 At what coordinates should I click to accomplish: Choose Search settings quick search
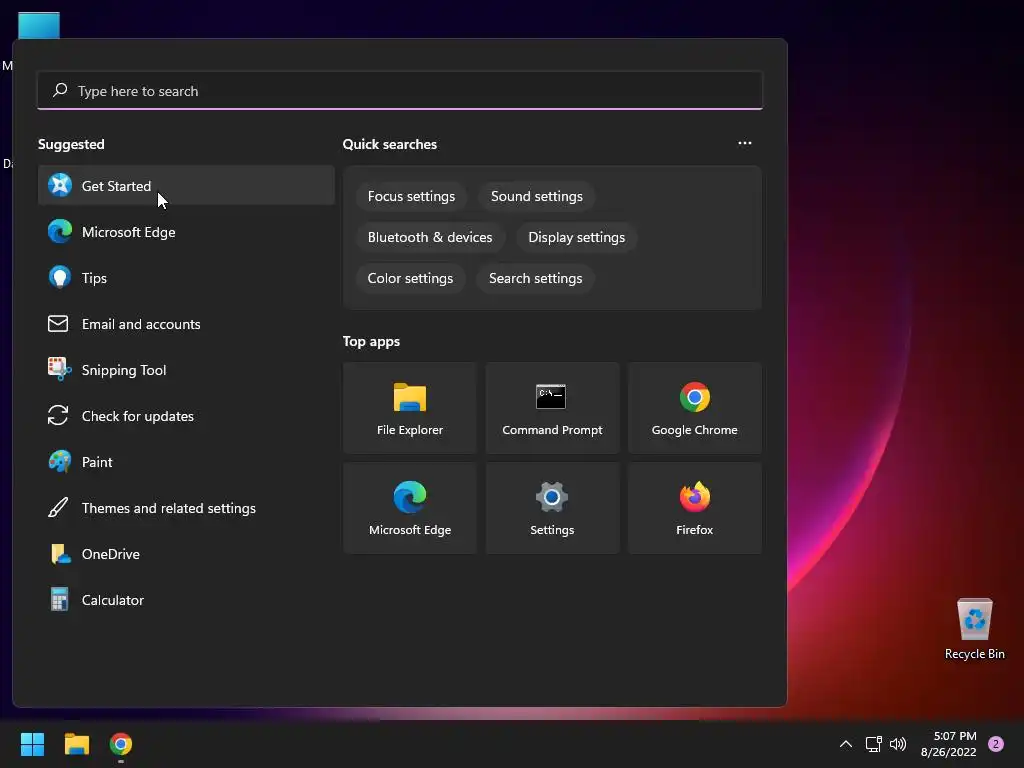[536, 278]
